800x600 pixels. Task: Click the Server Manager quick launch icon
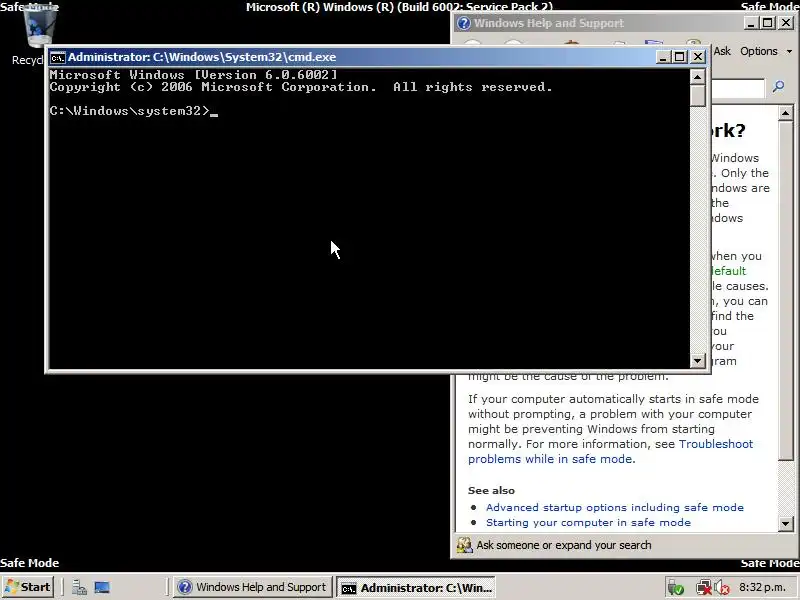pyautogui.click(x=79, y=588)
